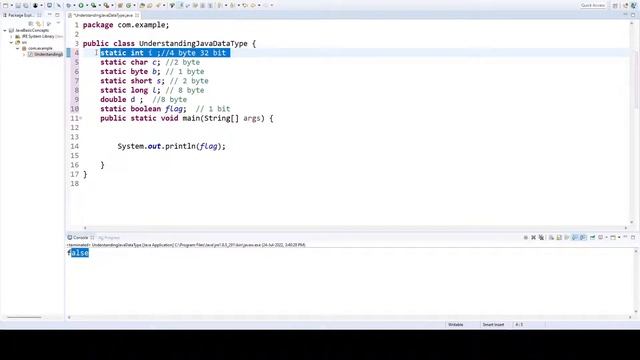Open the Run dropdown arrow beside green button
Image resolution: width=640 pixels, height=360 pixels.
click(x=87, y=5)
